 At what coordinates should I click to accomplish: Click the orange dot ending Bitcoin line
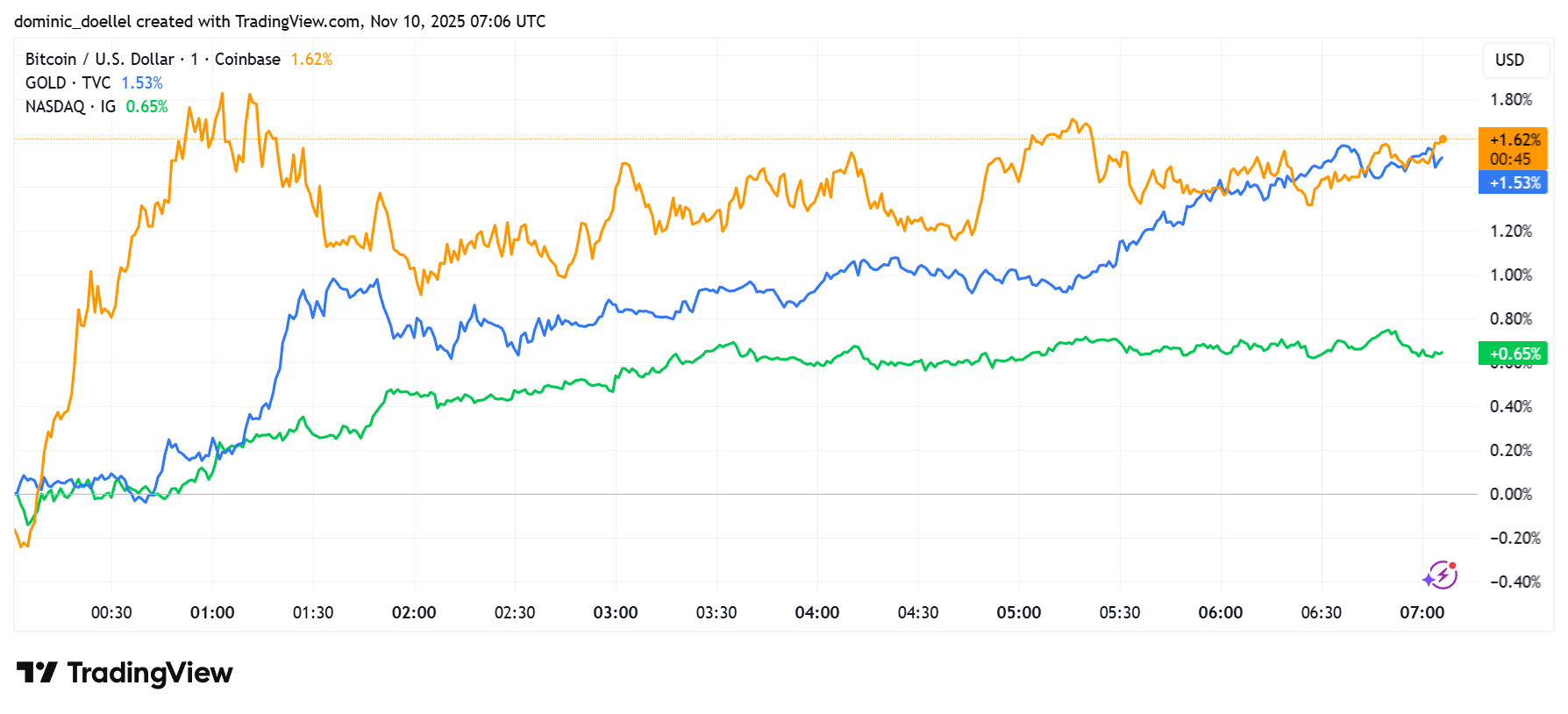pos(1443,139)
